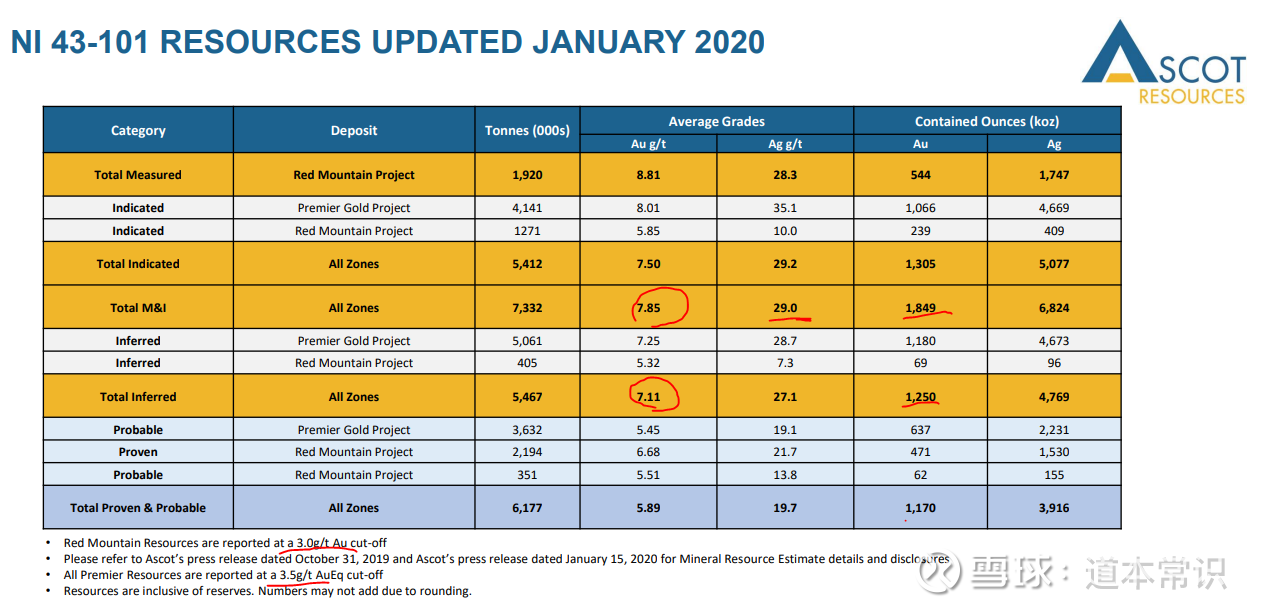Screen dimensions: 1264x612
Task: Click the 5,412 tonnes value
Action: tap(527, 264)
